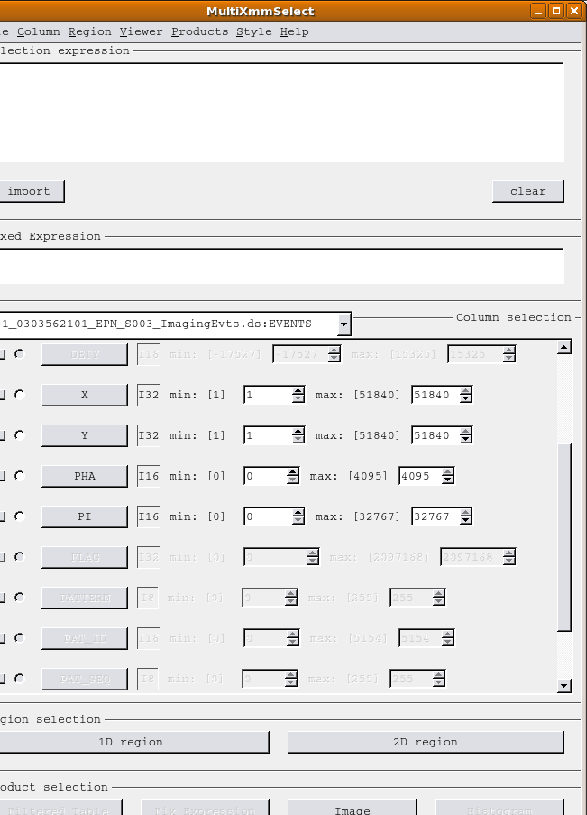Click the I32 type label in X row
This screenshot has height=815, width=587.
click(x=148, y=395)
